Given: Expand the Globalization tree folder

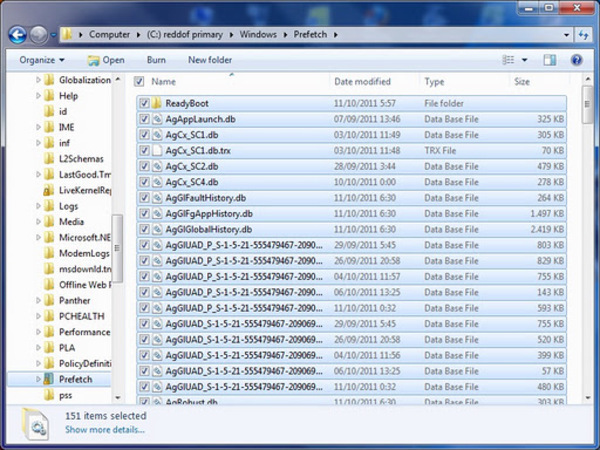Looking at the screenshot, I should [38, 80].
